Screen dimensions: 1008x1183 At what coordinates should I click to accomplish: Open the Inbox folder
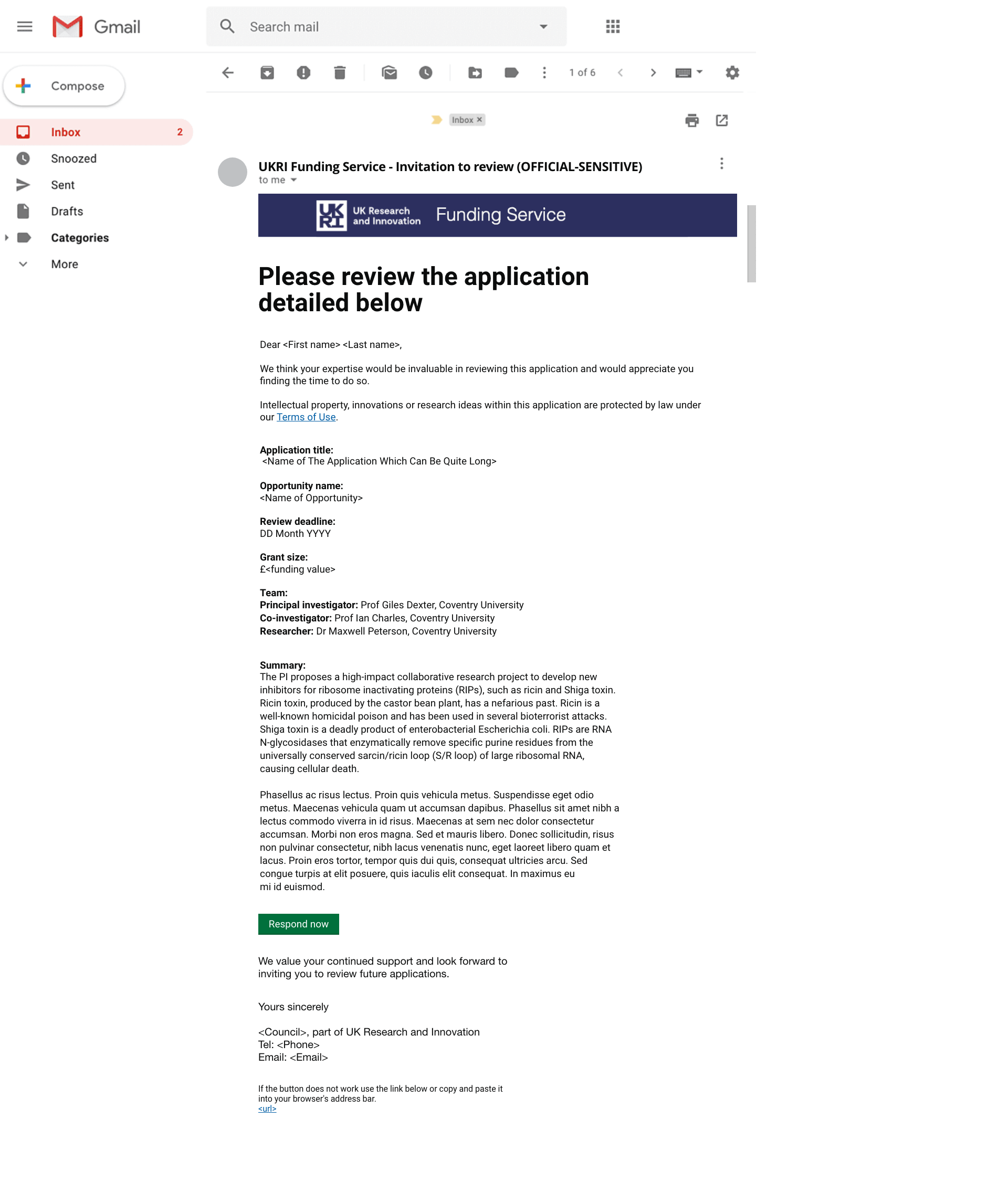tap(96, 132)
